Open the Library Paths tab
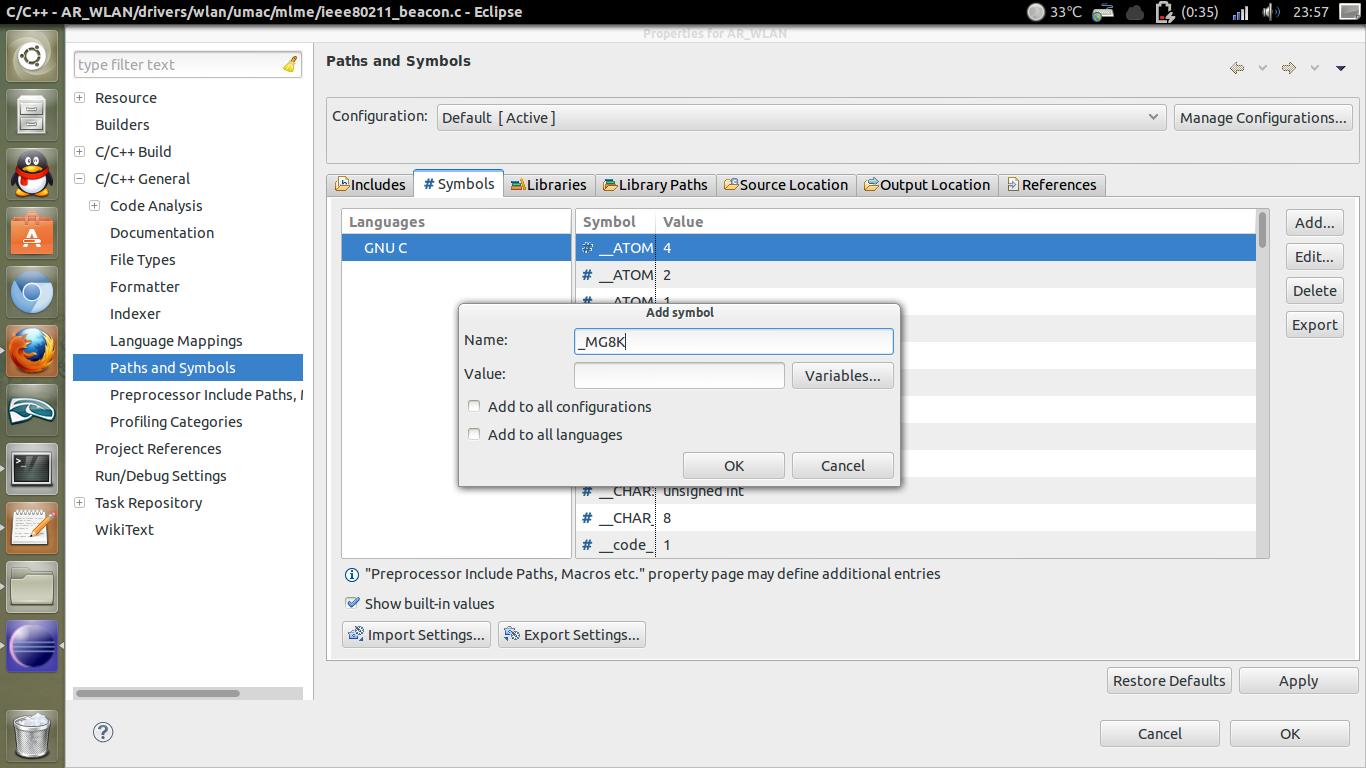Image resolution: width=1366 pixels, height=768 pixels. tap(655, 185)
